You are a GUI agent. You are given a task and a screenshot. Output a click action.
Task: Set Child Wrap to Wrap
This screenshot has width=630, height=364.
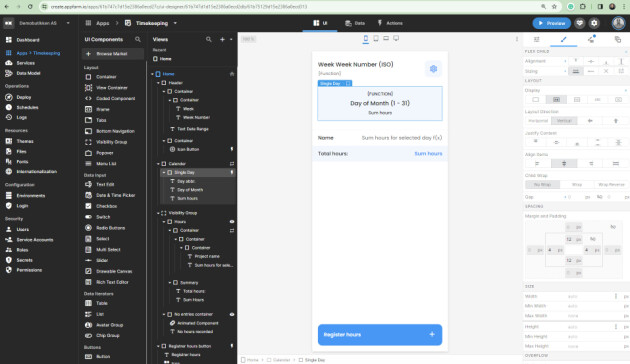pos(577,184)
